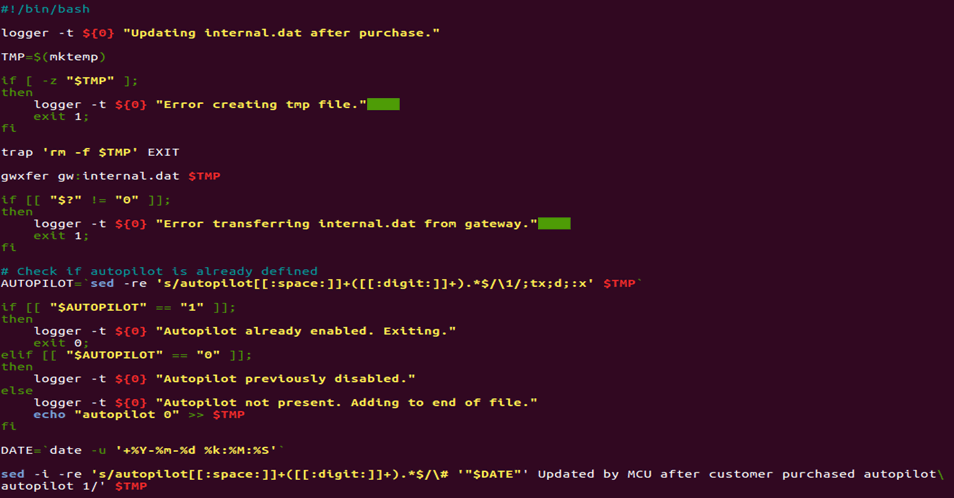This screenshot has height=498, width=954.
Task: Click the DATE= assignment line
Action: pyautogui.click(x=143, y=450)
